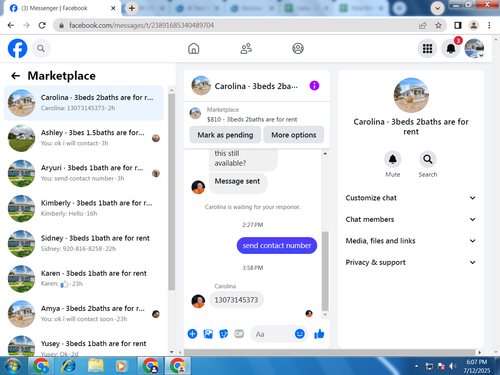Expand the Privacy & support section
The image size is (500, 375).
[x=411, y=262]
